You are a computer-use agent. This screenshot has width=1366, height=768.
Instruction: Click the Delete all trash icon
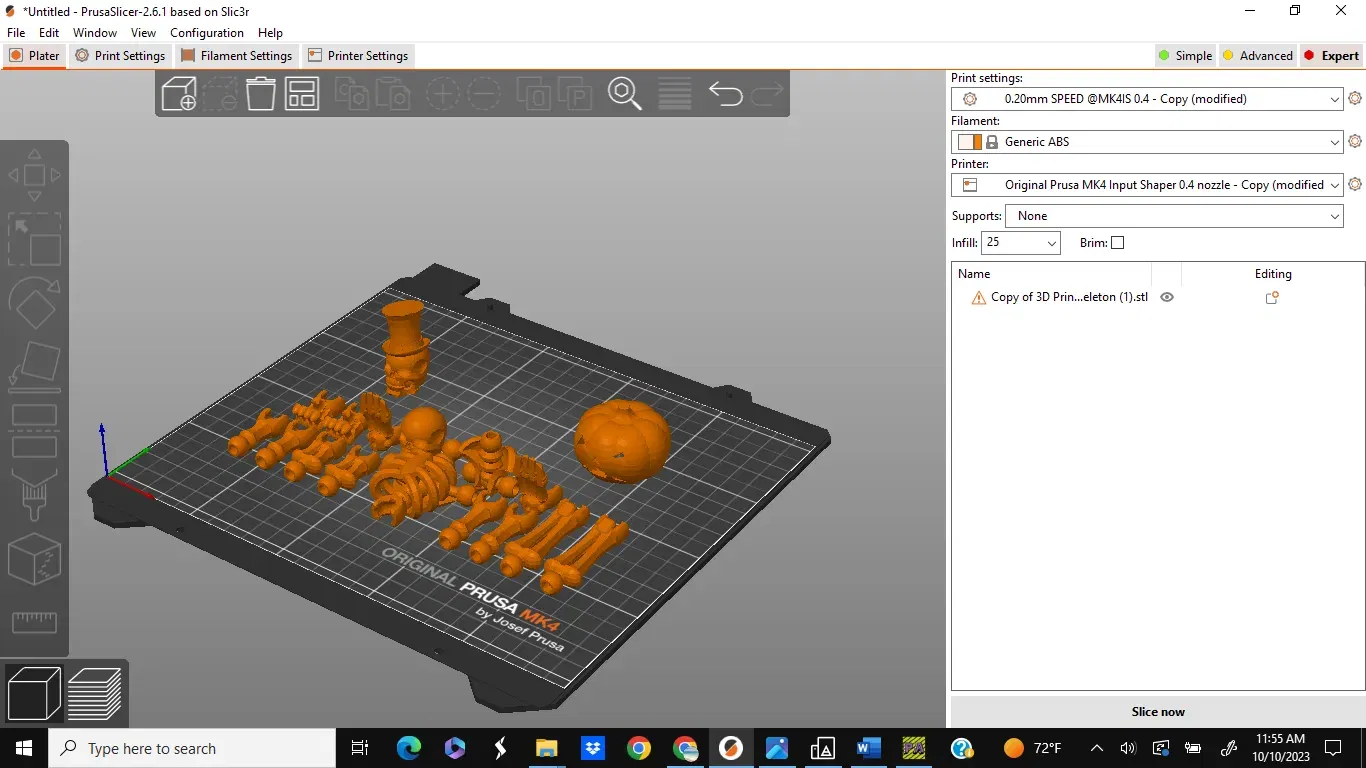click(x=260, y=94)
